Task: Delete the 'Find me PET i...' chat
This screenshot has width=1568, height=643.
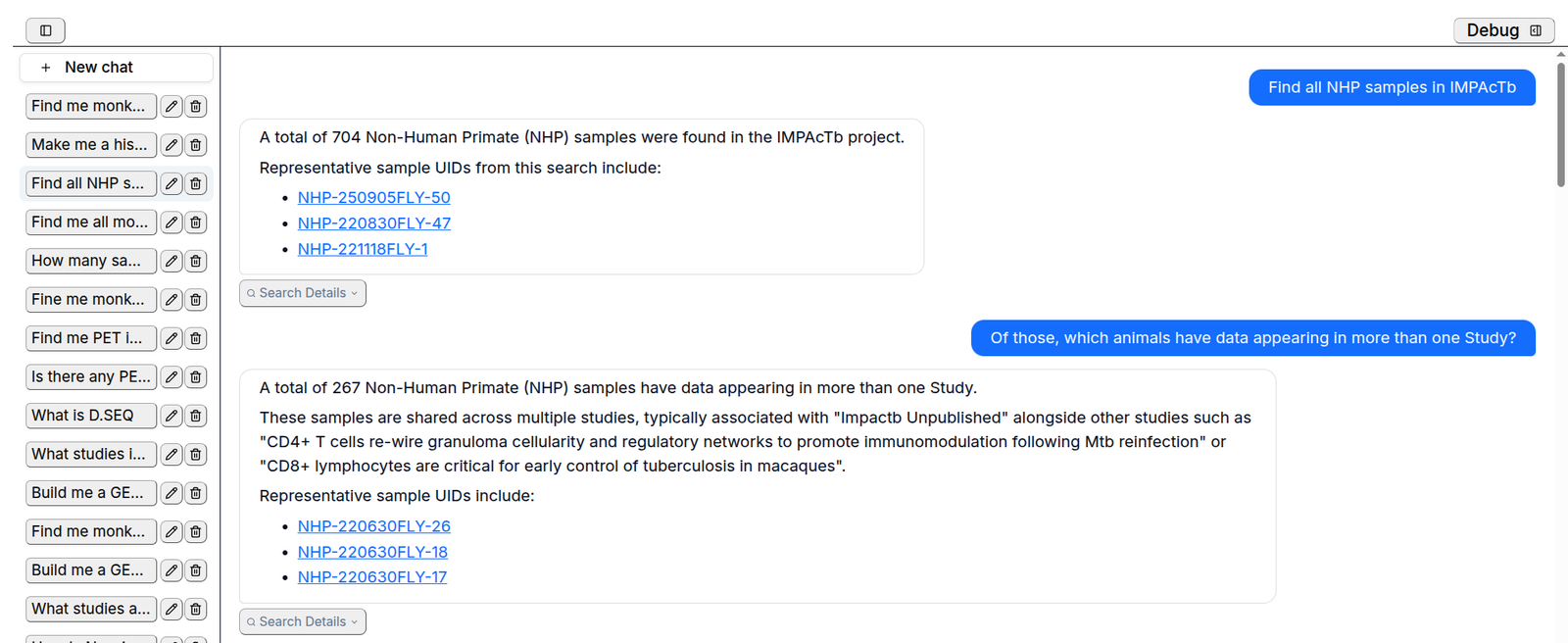Action: 196,338
